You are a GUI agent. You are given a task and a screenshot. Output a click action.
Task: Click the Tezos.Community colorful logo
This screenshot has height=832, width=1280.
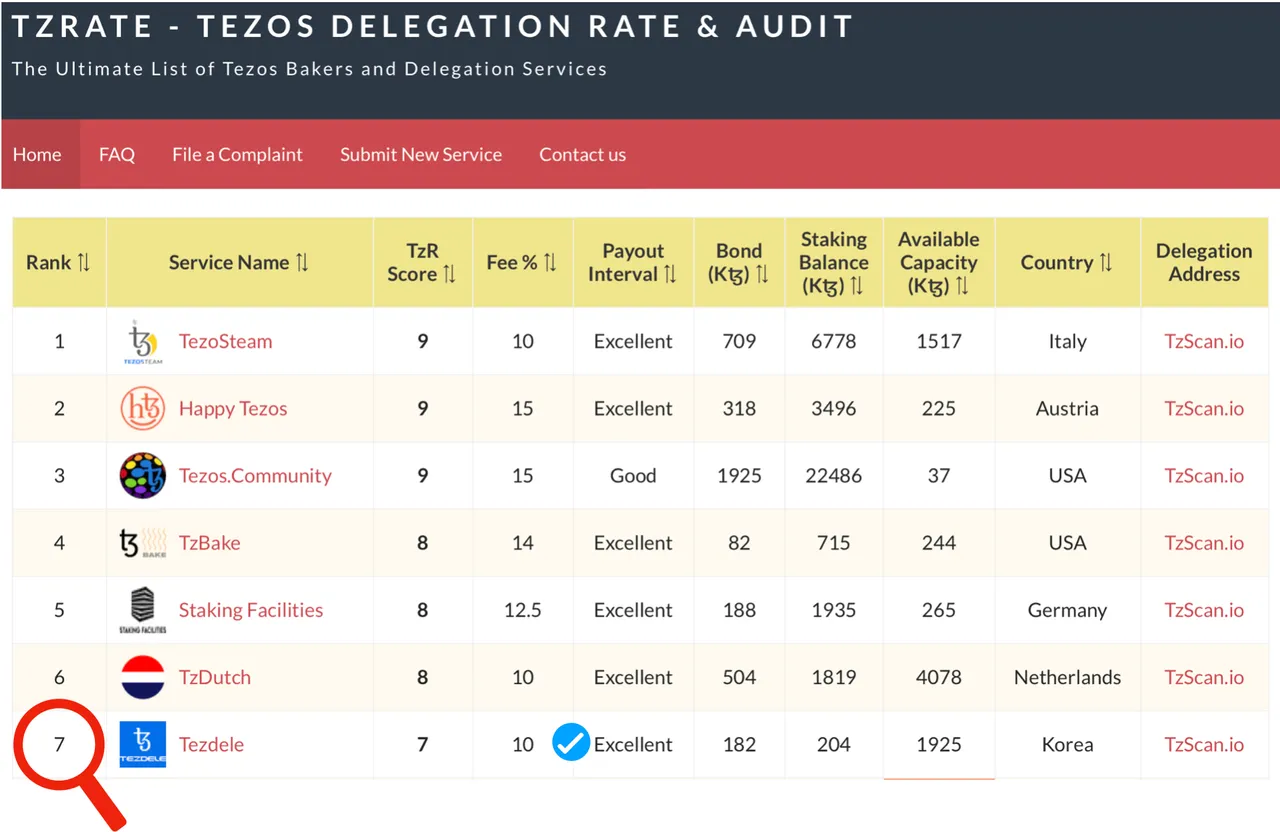tap(142, 476)
